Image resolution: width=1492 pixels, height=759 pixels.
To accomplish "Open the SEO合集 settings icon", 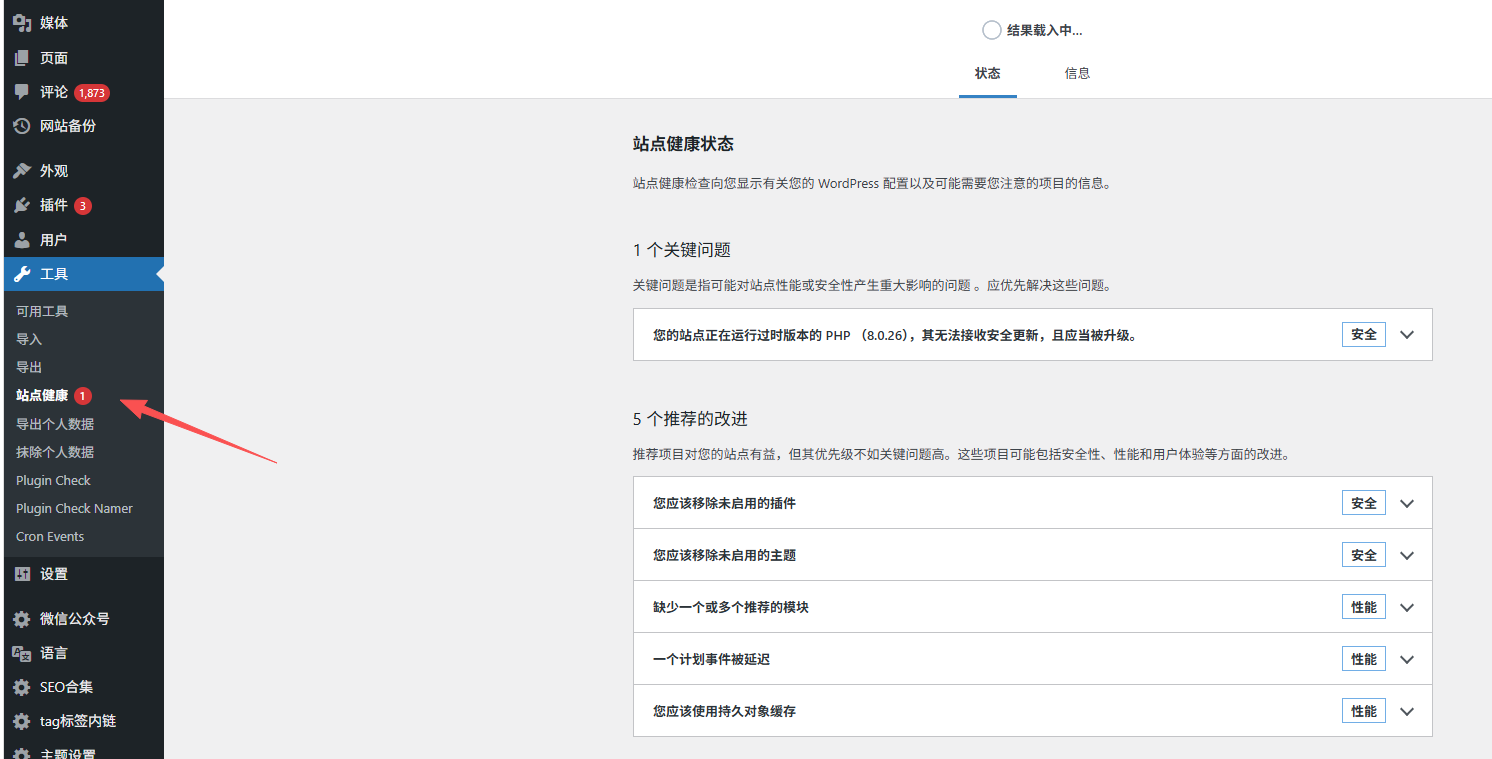I will 22,687.
